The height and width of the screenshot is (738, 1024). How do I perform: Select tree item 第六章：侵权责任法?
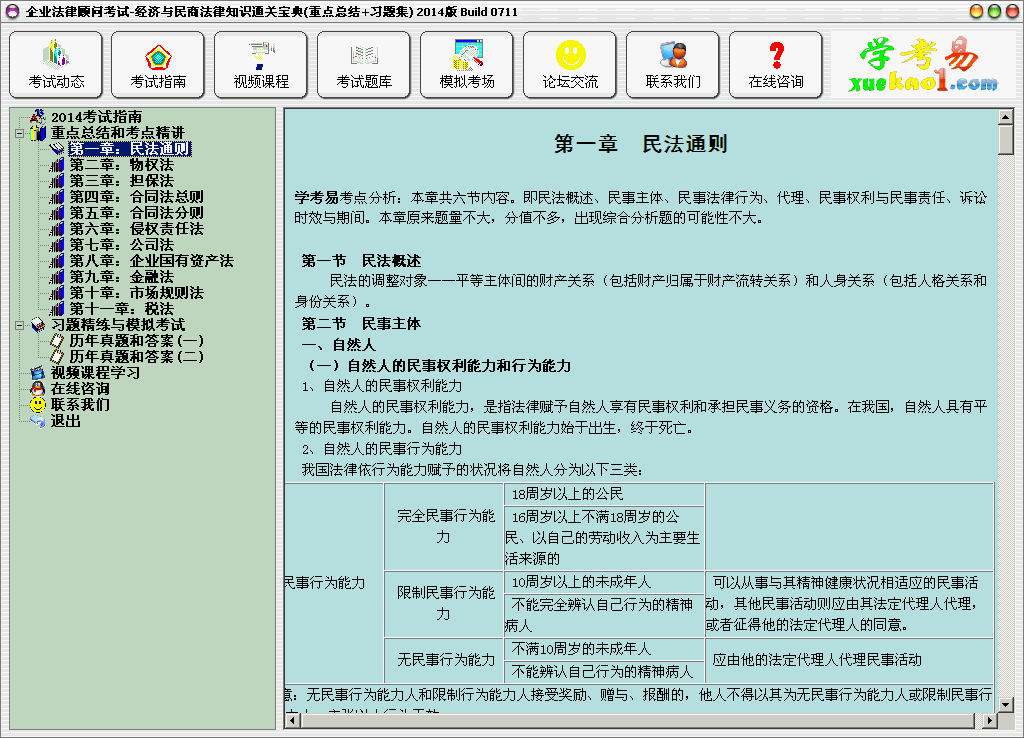click(x=137, y=229)
